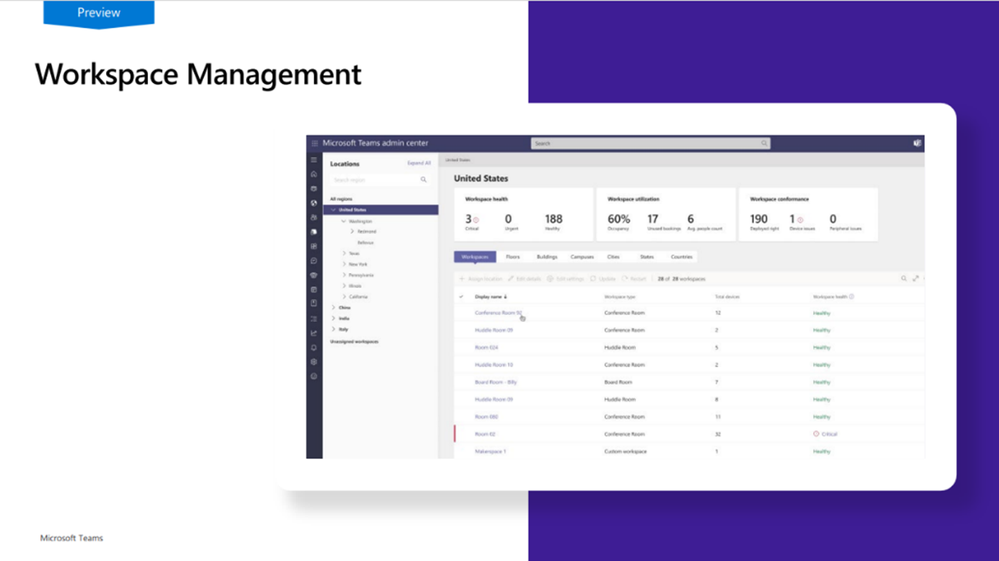This screenshot has width=999, height=561.
Task: Toggle the hamburger navigation menu icon
Action: point(313,160)
